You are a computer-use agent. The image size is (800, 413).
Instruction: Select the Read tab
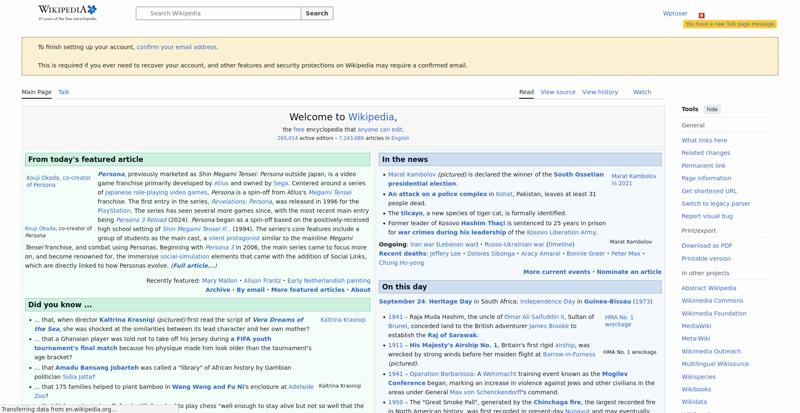(527, 92)
